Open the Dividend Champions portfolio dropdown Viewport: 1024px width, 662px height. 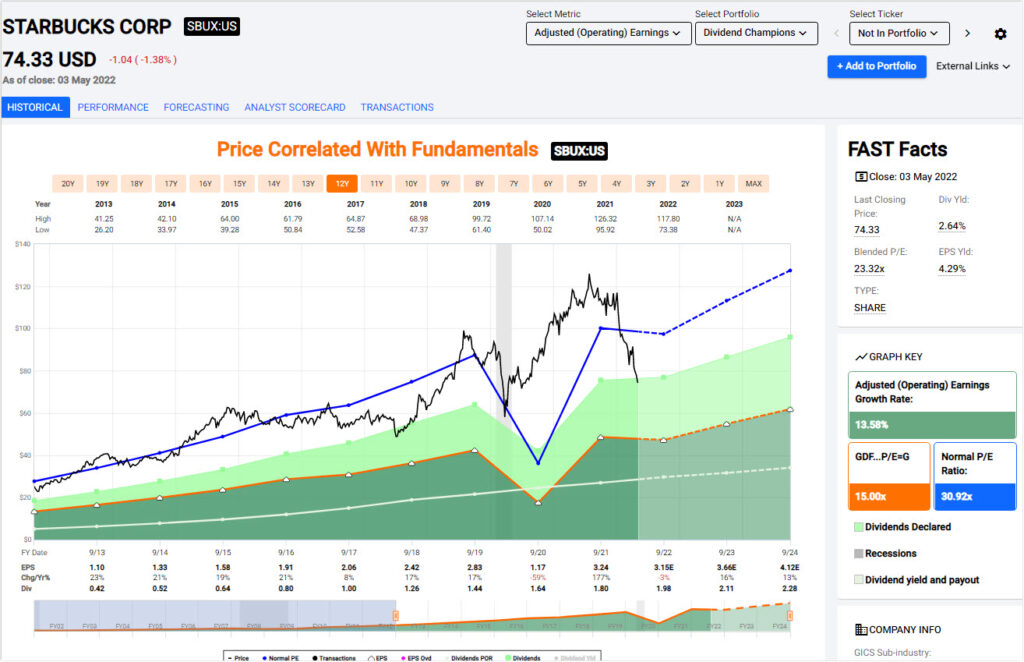(756, 33)
